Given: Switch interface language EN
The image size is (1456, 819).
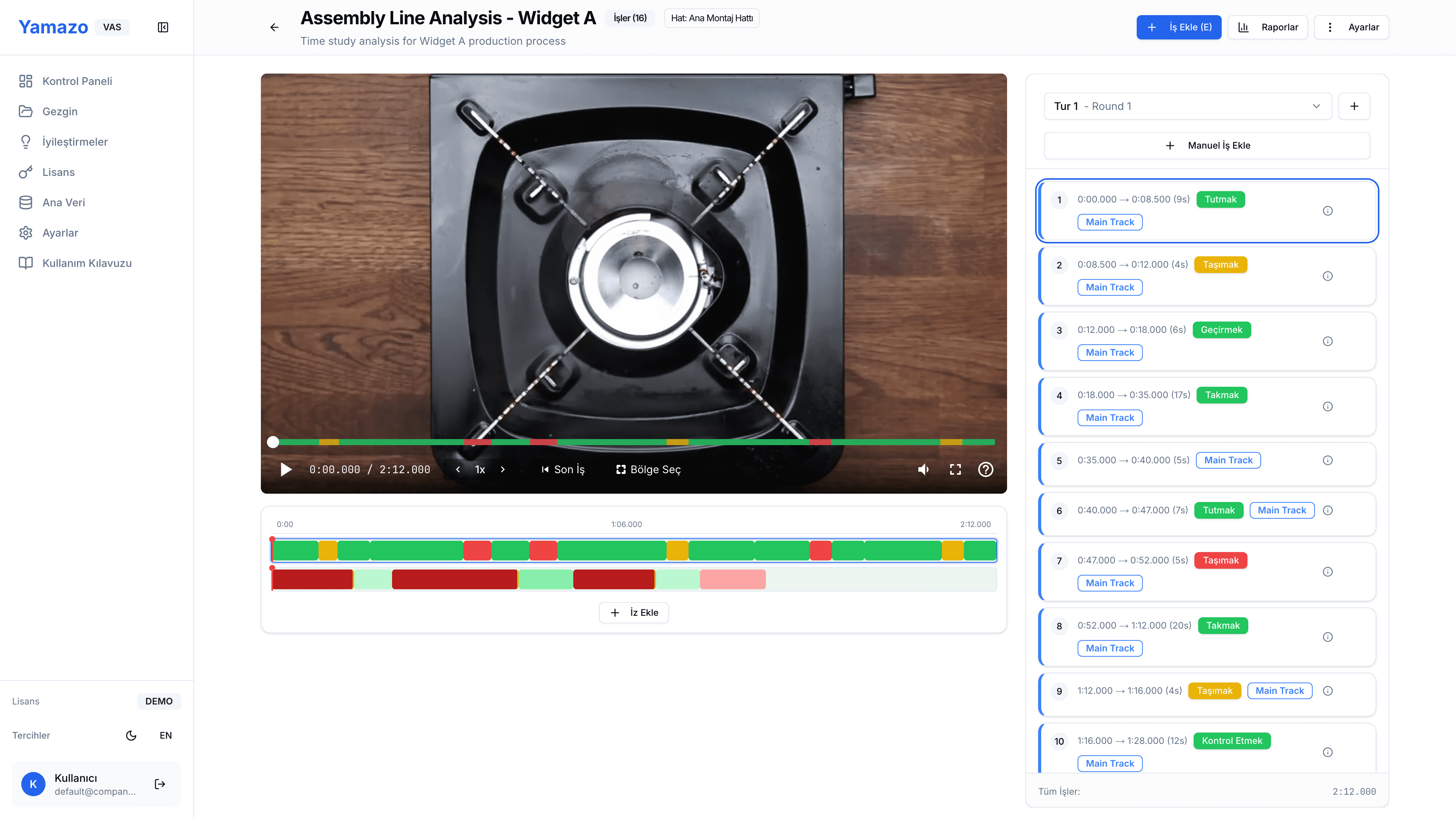Looking at the screenshot, I should click(x=166, y=735).
